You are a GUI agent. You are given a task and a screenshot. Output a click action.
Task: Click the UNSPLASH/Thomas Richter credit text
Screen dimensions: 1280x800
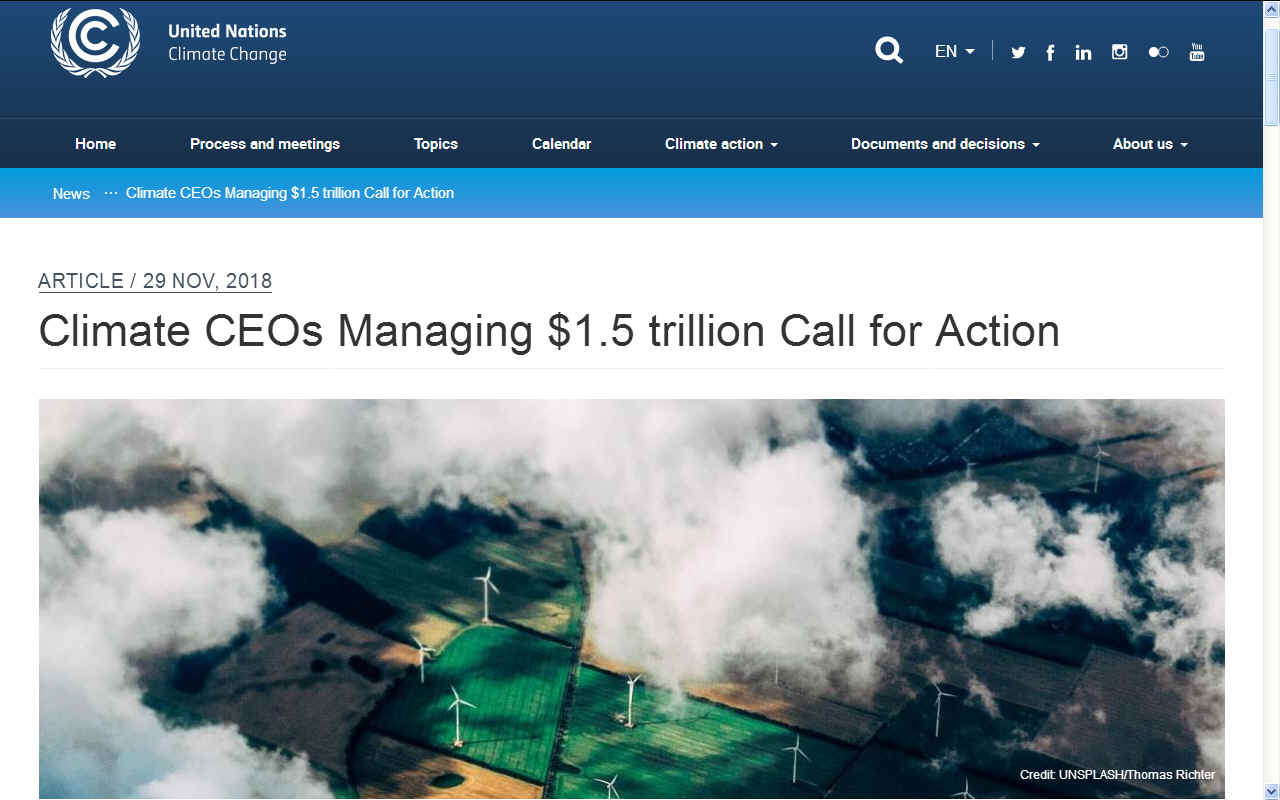pyautogui.click(x=1118, y=775)
